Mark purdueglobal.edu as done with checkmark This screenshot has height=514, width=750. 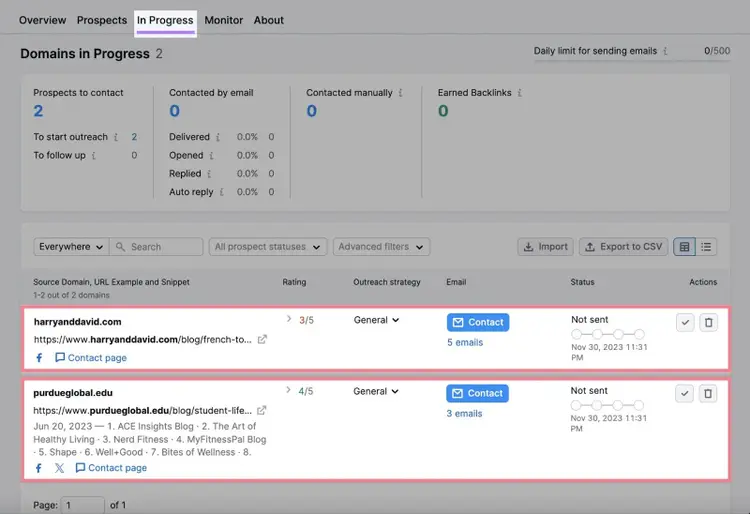pyautogui.click(x=684, y=394)
